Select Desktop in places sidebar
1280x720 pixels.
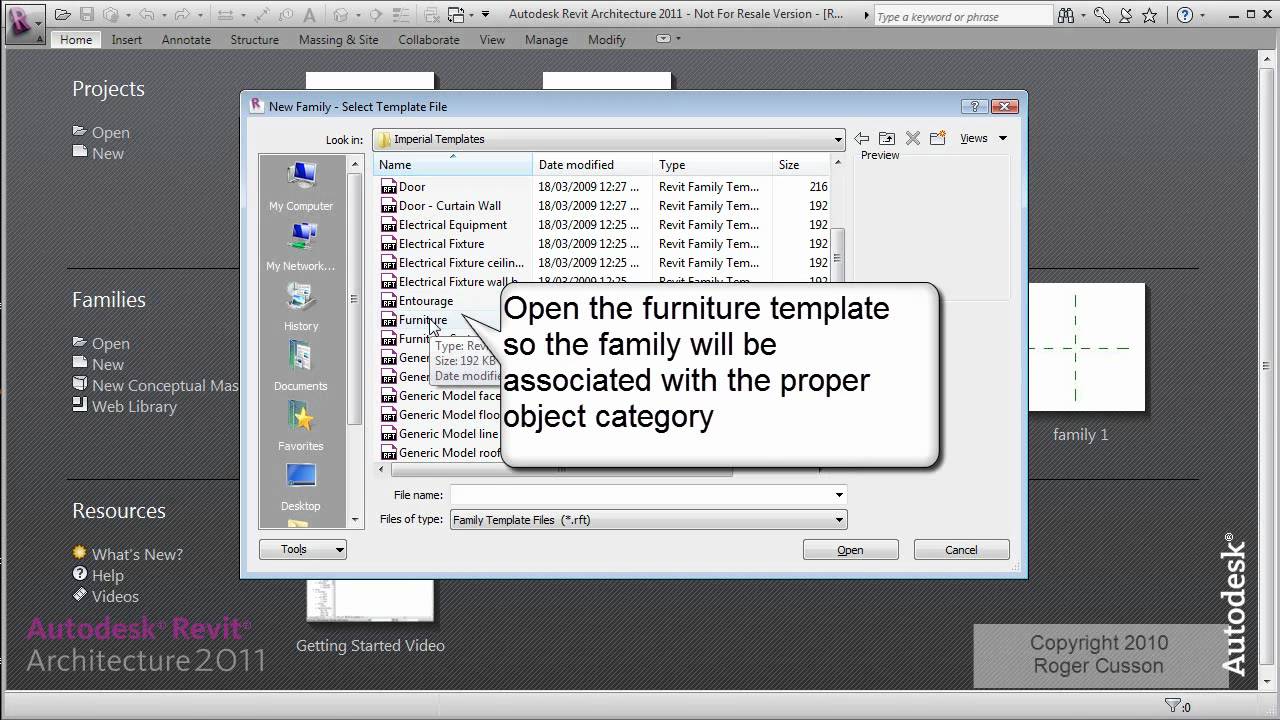[301, 486]
